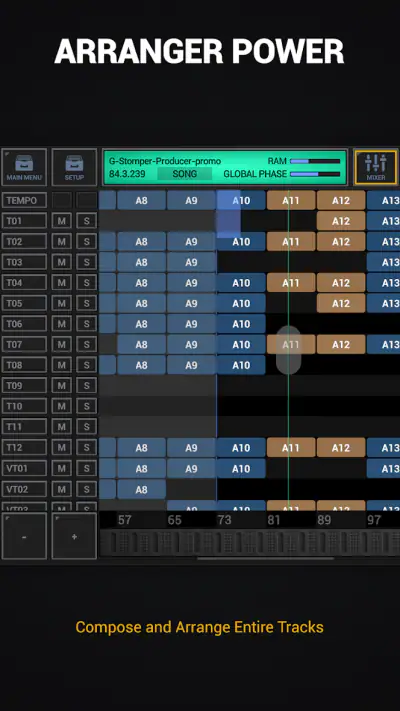This screenshot has height=711, width=400.
Task: Select A10 pattern on VT01 row
Action: 241,468
